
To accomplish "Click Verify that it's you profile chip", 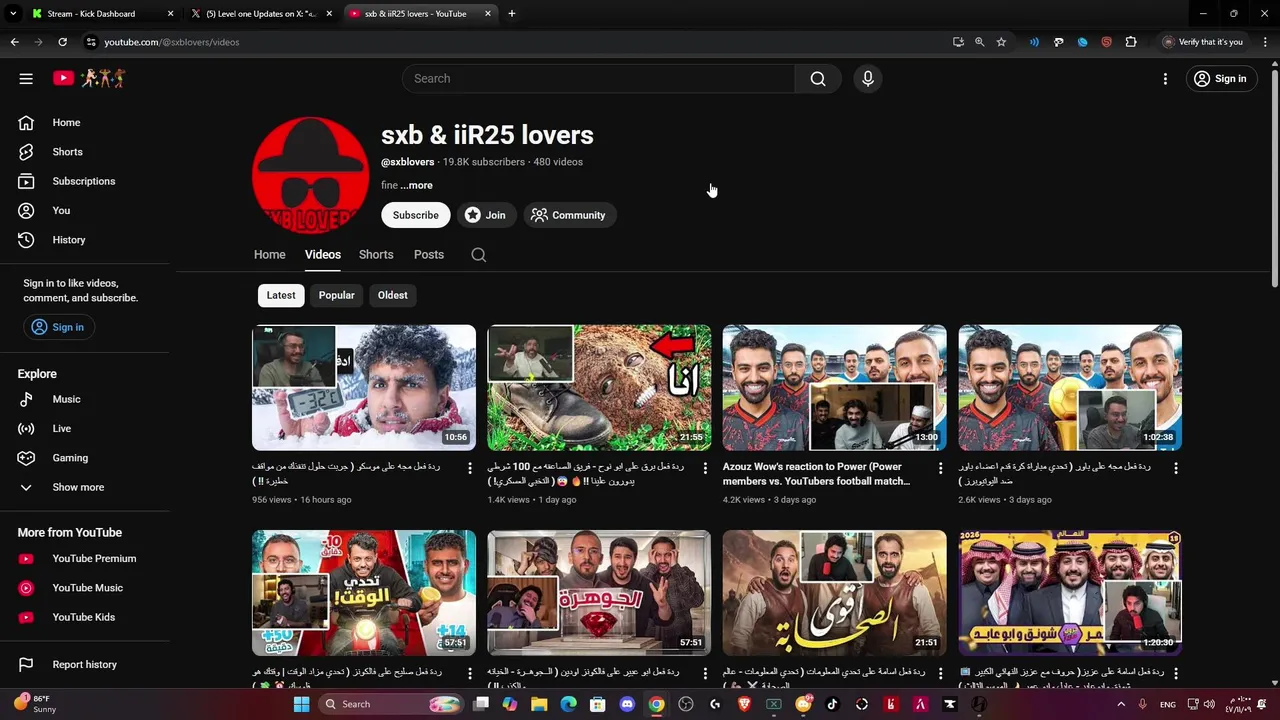I will click(x=1203, y=42).
